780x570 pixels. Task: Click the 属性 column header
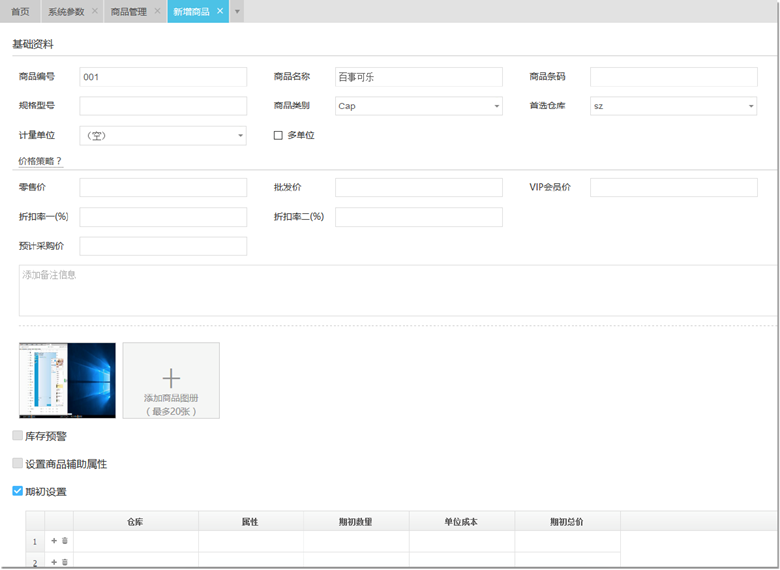(251, 522)
